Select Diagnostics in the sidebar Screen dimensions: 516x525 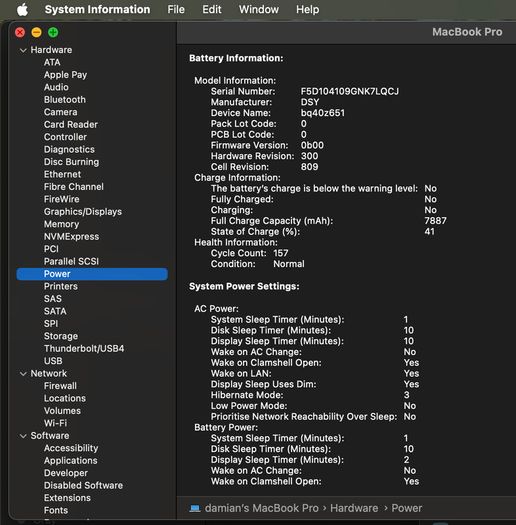69,149
